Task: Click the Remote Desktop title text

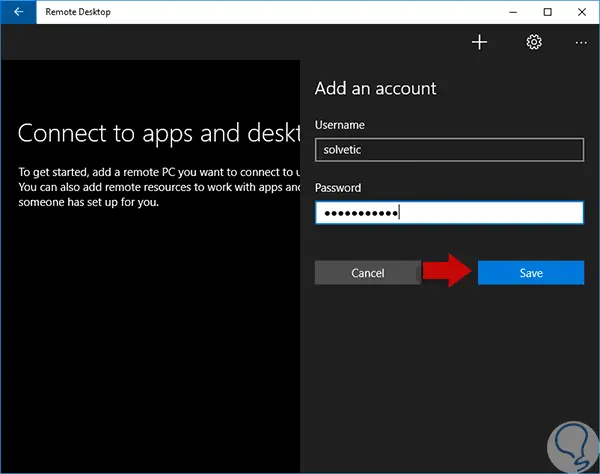Action: click(78, 12)
